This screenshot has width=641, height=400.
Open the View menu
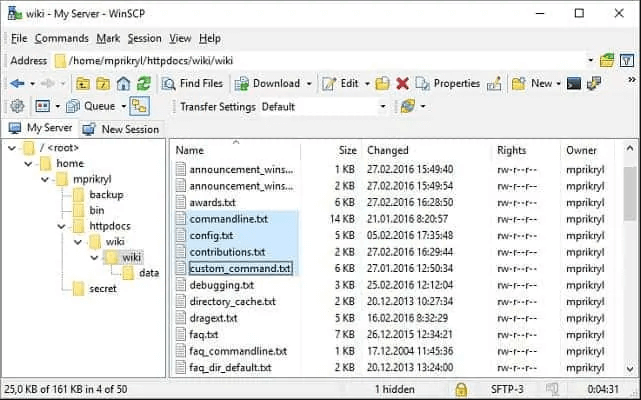[x=180, y=38]
